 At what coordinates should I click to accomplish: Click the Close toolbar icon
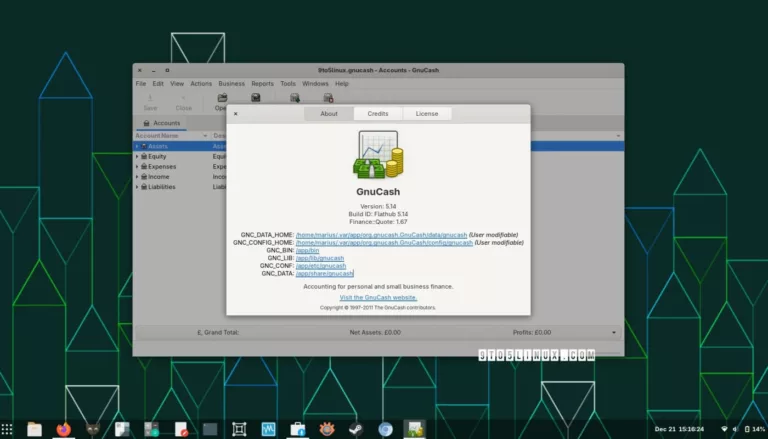click(x=183, y=99)
